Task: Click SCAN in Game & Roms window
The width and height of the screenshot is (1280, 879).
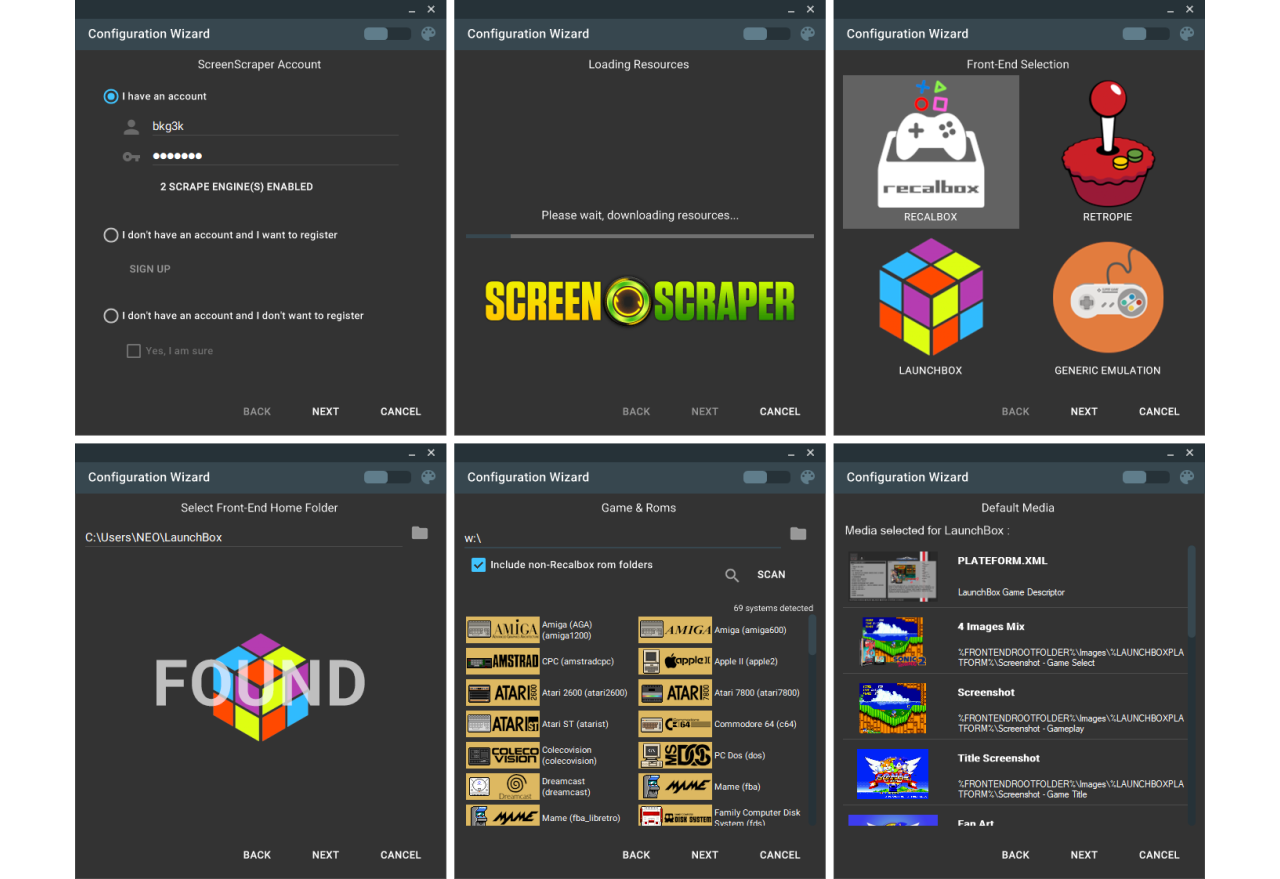Action: 771,575
